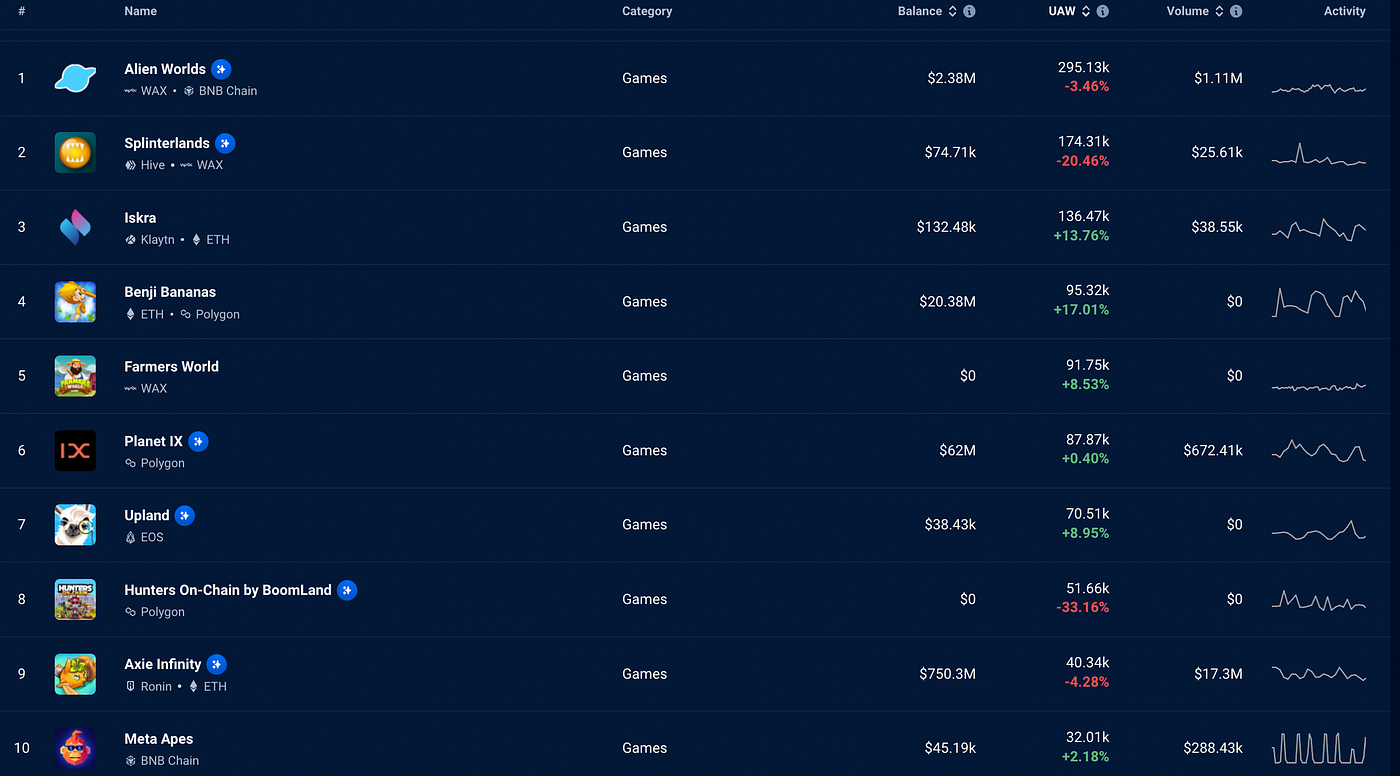Click the +13.76% UAW change for Iskra

click(x=1081, y=236)
